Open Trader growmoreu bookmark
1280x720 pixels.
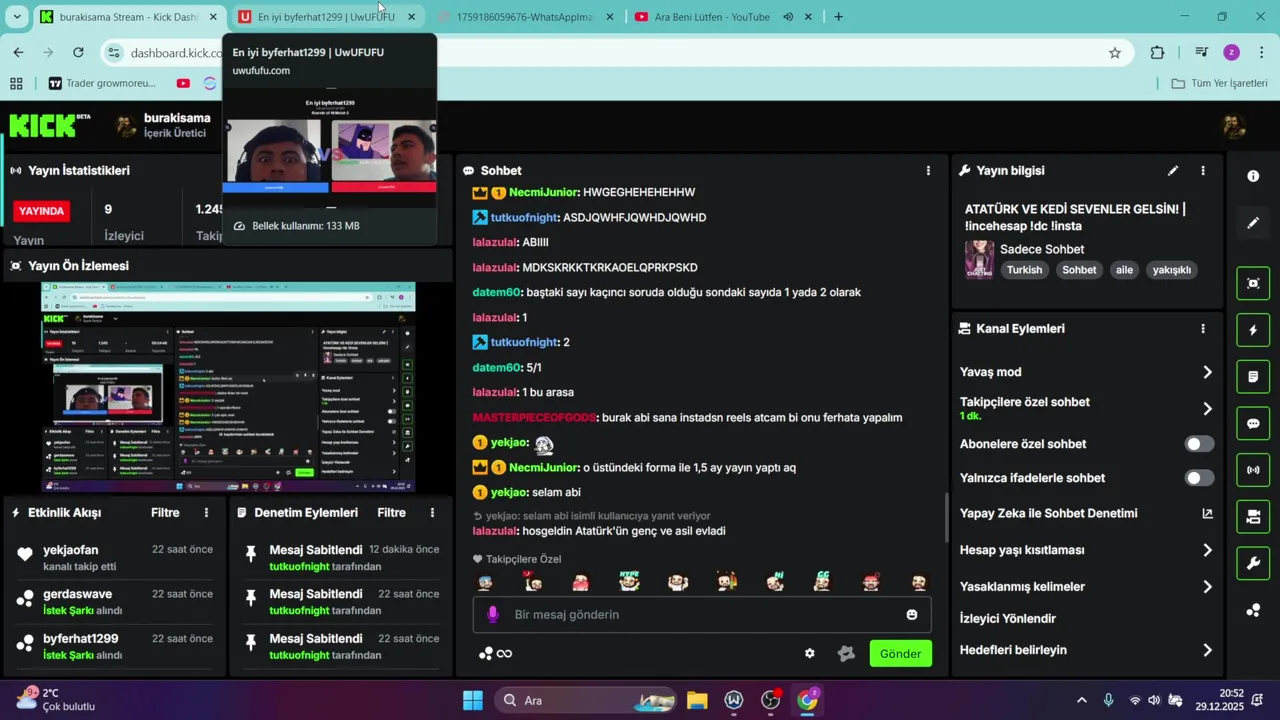pyautogui.click(x=103, y=83)
